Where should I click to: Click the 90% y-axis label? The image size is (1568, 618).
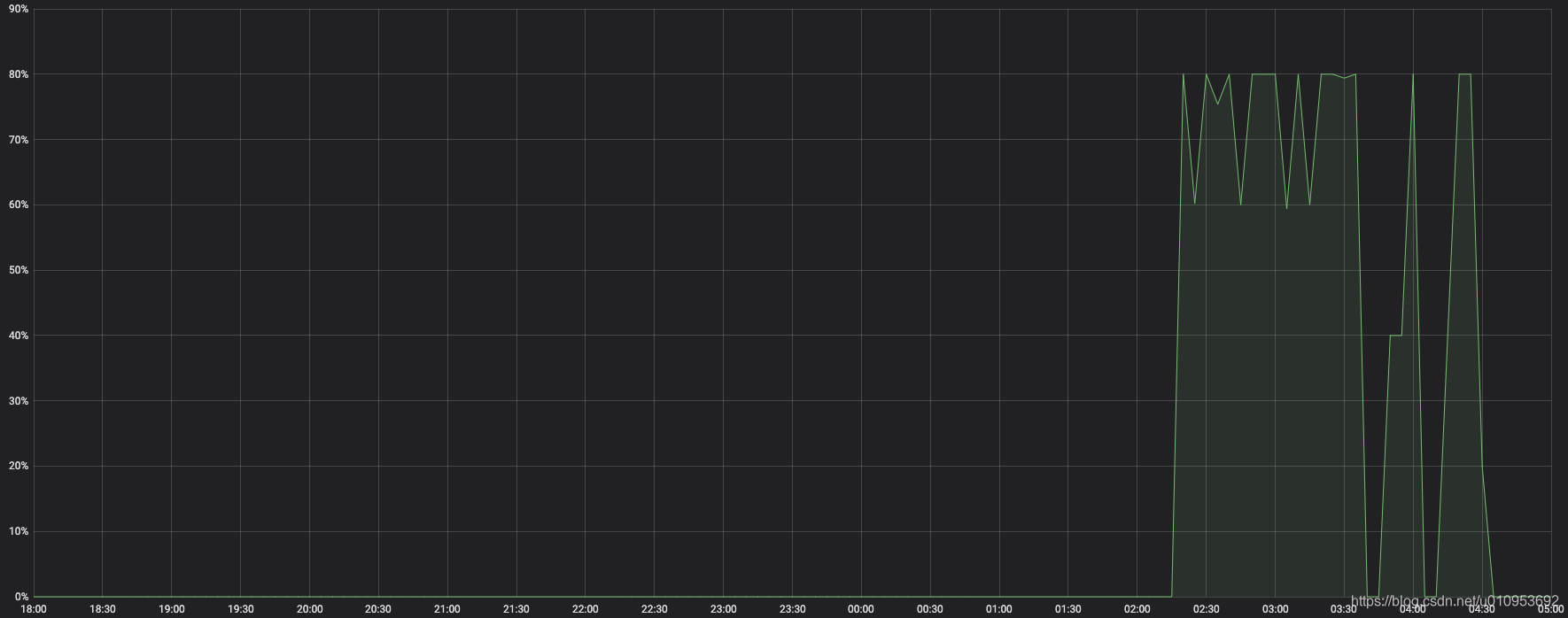(x=18, y=9)
